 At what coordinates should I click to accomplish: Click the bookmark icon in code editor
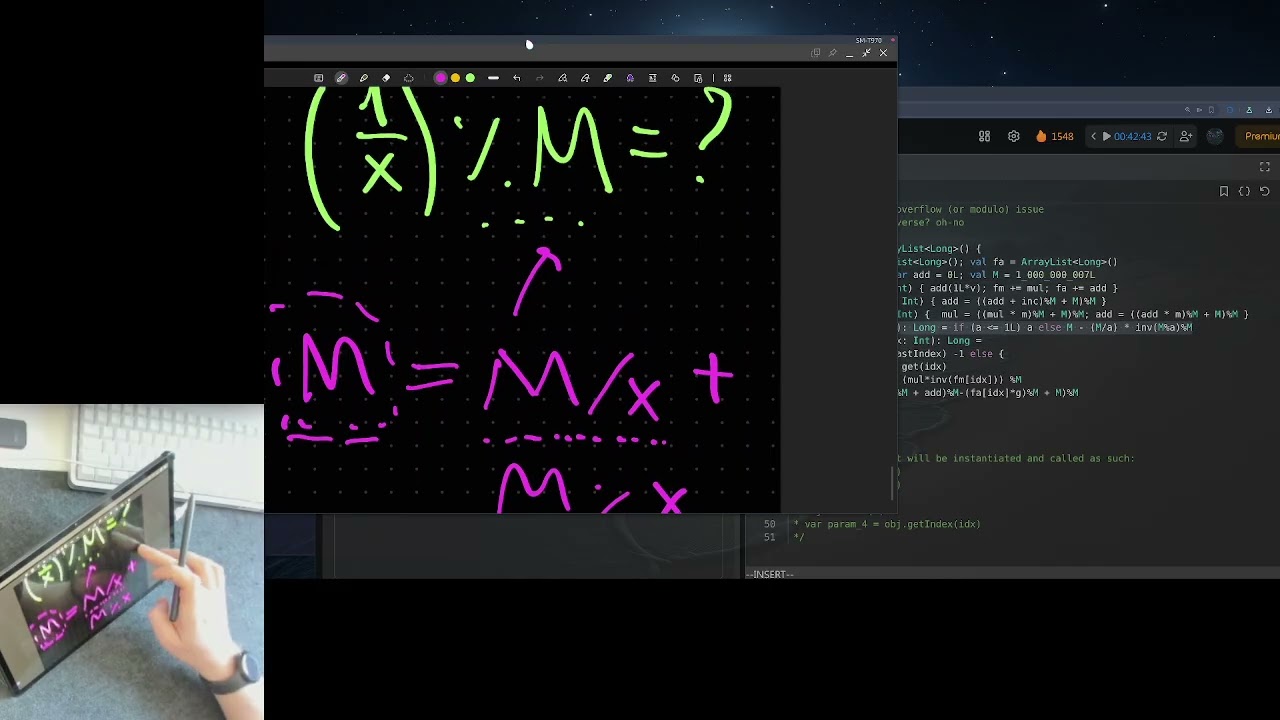click(x=1224, y=191)
